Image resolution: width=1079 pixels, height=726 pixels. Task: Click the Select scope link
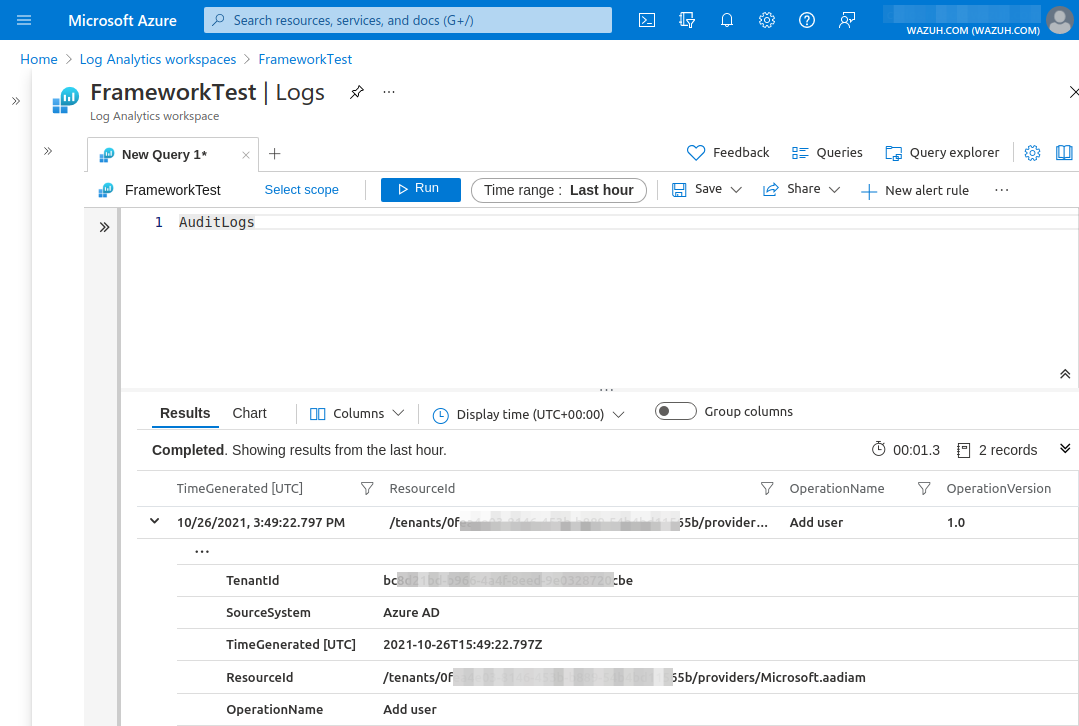[x=301, y=190]
